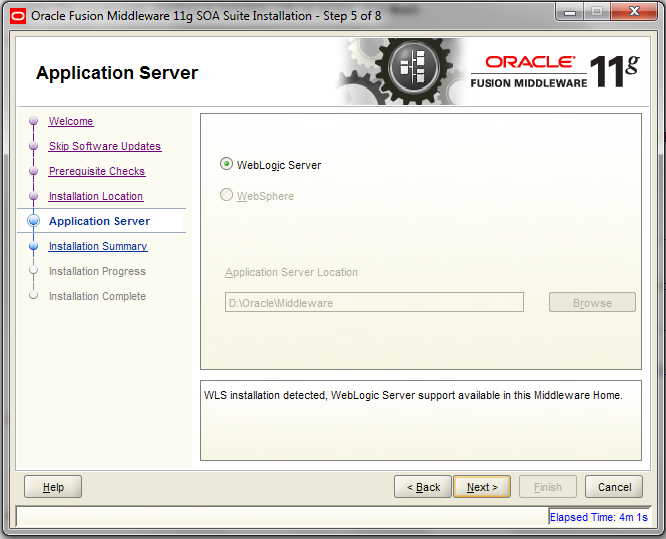The height and width of the screenshot is (539, 666).
Task: Click Installation Complete step label
Action: [97, 296]
